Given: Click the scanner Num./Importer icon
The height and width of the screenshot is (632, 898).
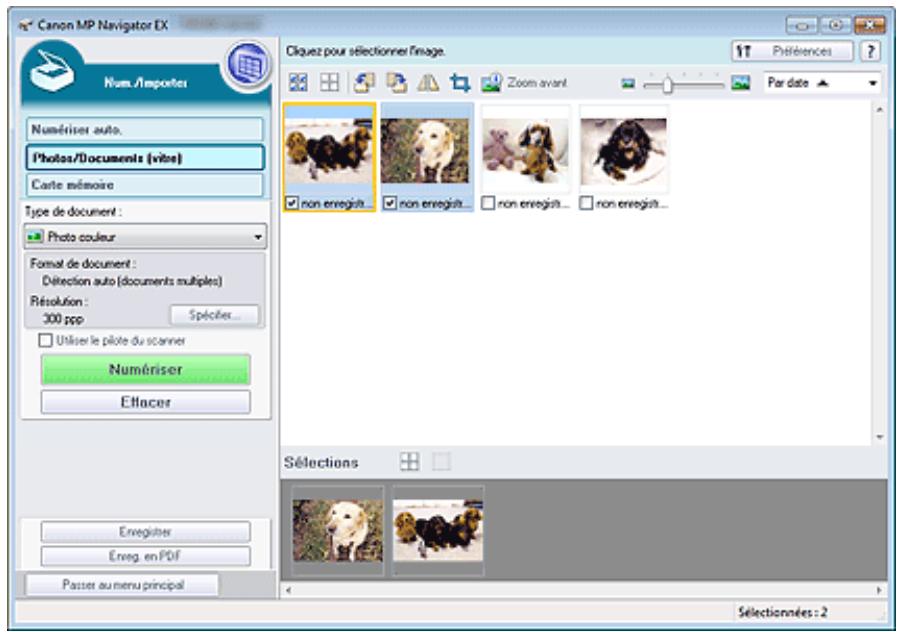Looking at the screenshot, I should point(53,70).
